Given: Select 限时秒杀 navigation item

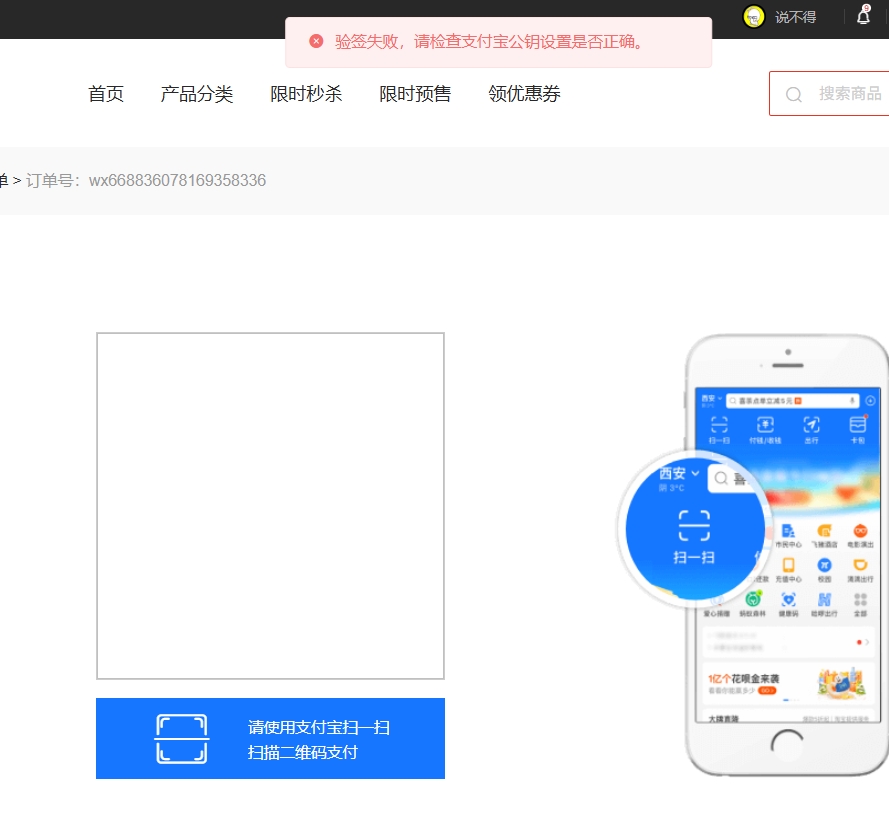Looking at the screenshot, I should coord(306,94).
